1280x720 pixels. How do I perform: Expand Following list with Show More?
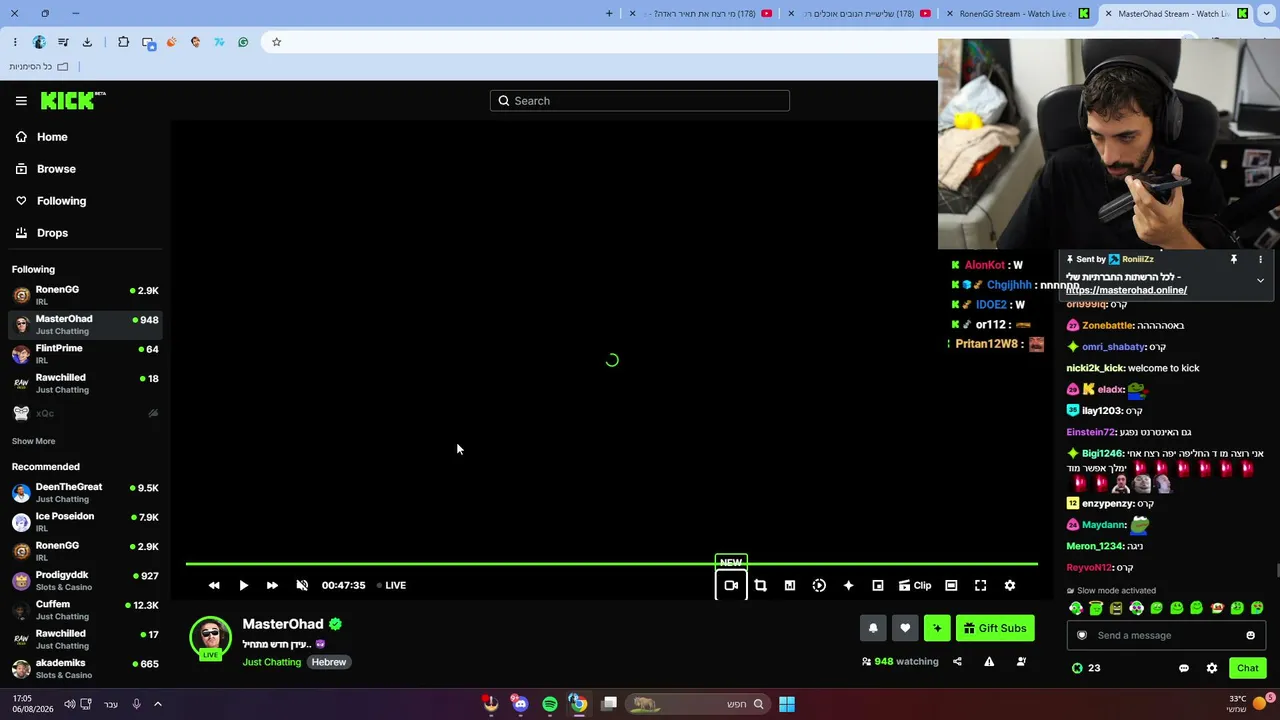(x=33, y=441)
